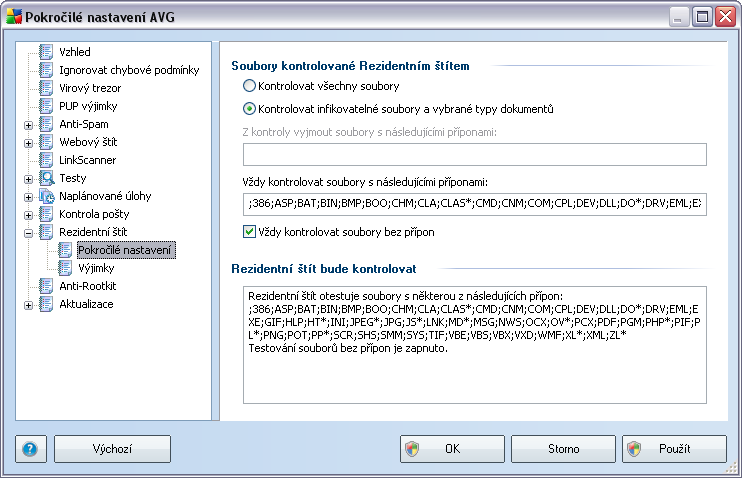Select Kontrolovat infikovatelné soubory radio option
The image size is (742, 478).
pos(249,109)
